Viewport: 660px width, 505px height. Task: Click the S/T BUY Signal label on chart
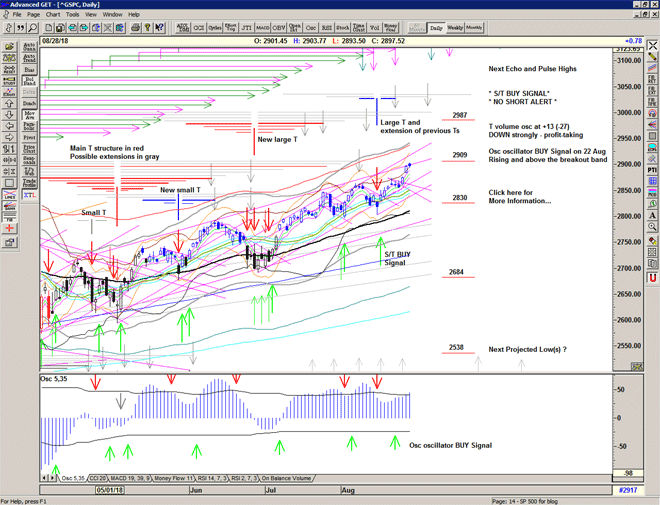tap(395, 258)
